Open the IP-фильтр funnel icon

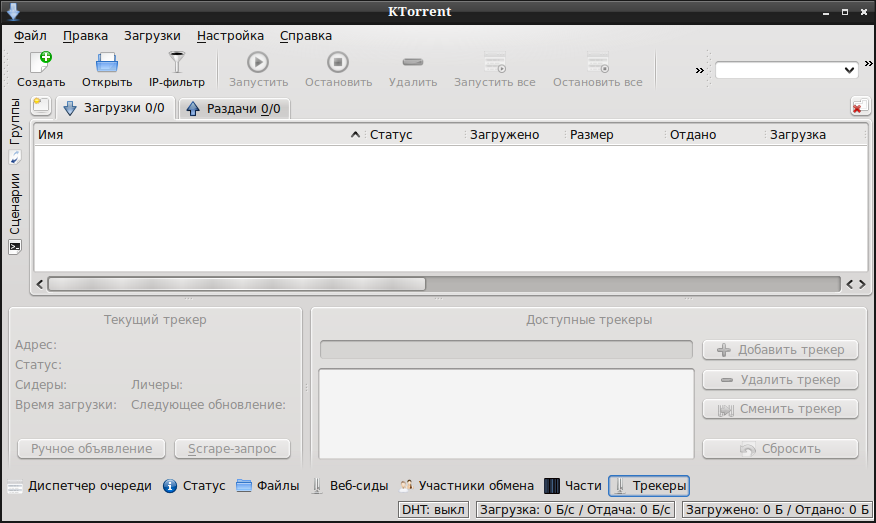(177, 62)
